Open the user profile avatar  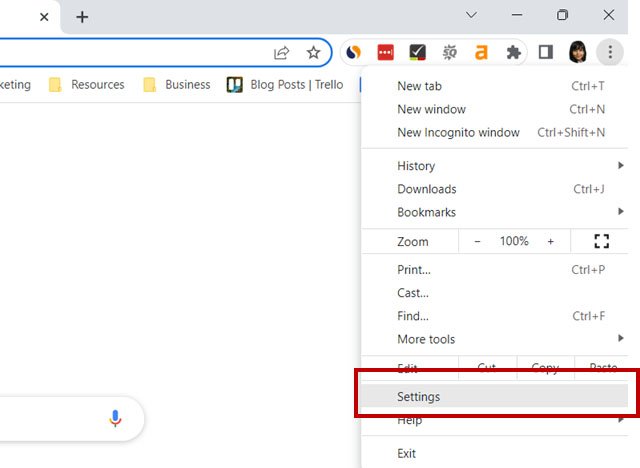point(578,52)
